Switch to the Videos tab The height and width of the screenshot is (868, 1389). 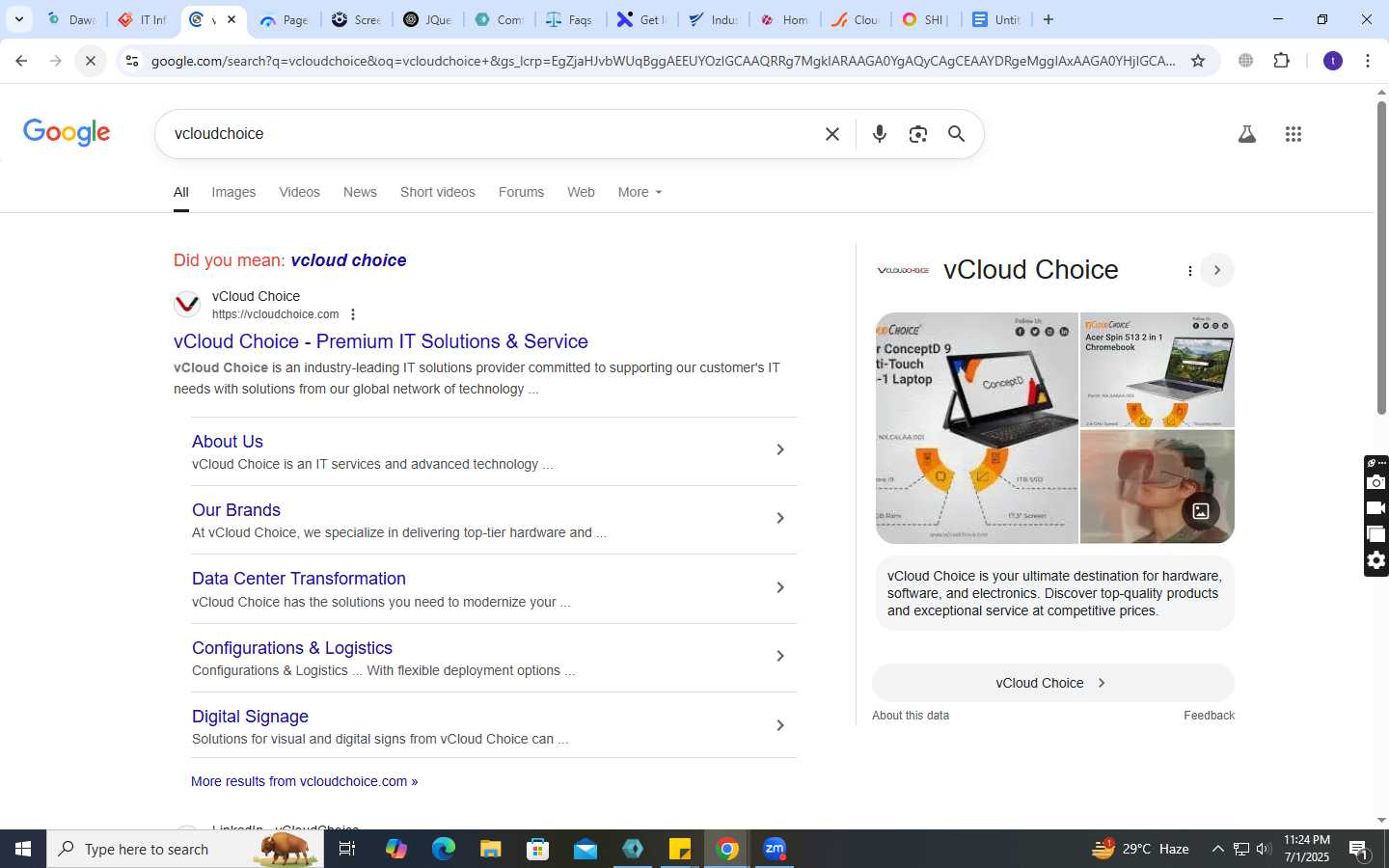click(299, 192)
